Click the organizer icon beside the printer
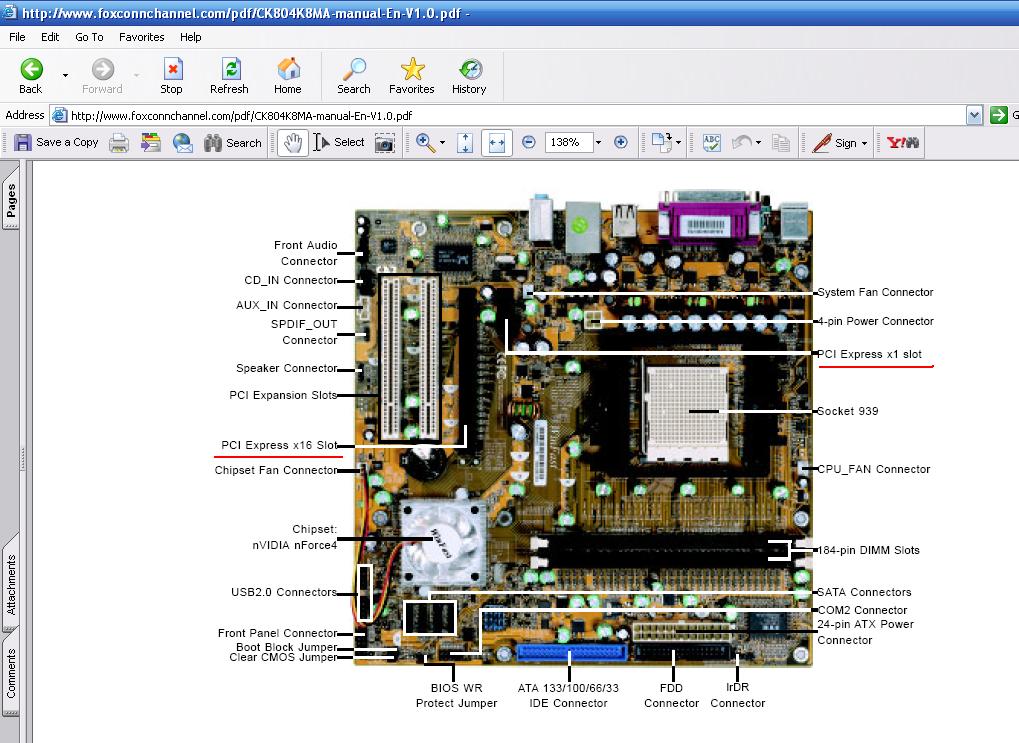The image size is (1019, 743). coord(151,142)
